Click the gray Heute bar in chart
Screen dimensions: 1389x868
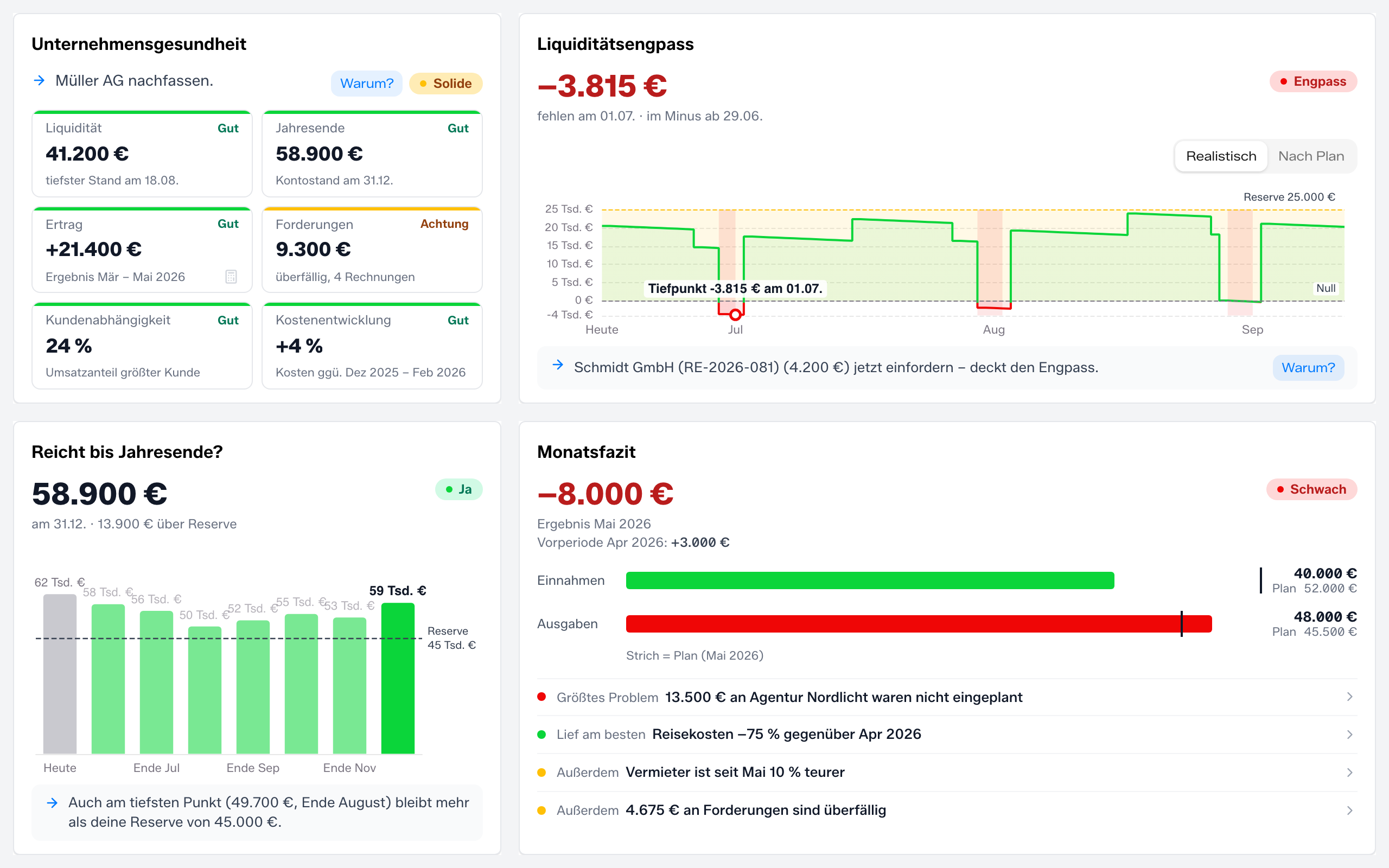(x=60, y=674)
